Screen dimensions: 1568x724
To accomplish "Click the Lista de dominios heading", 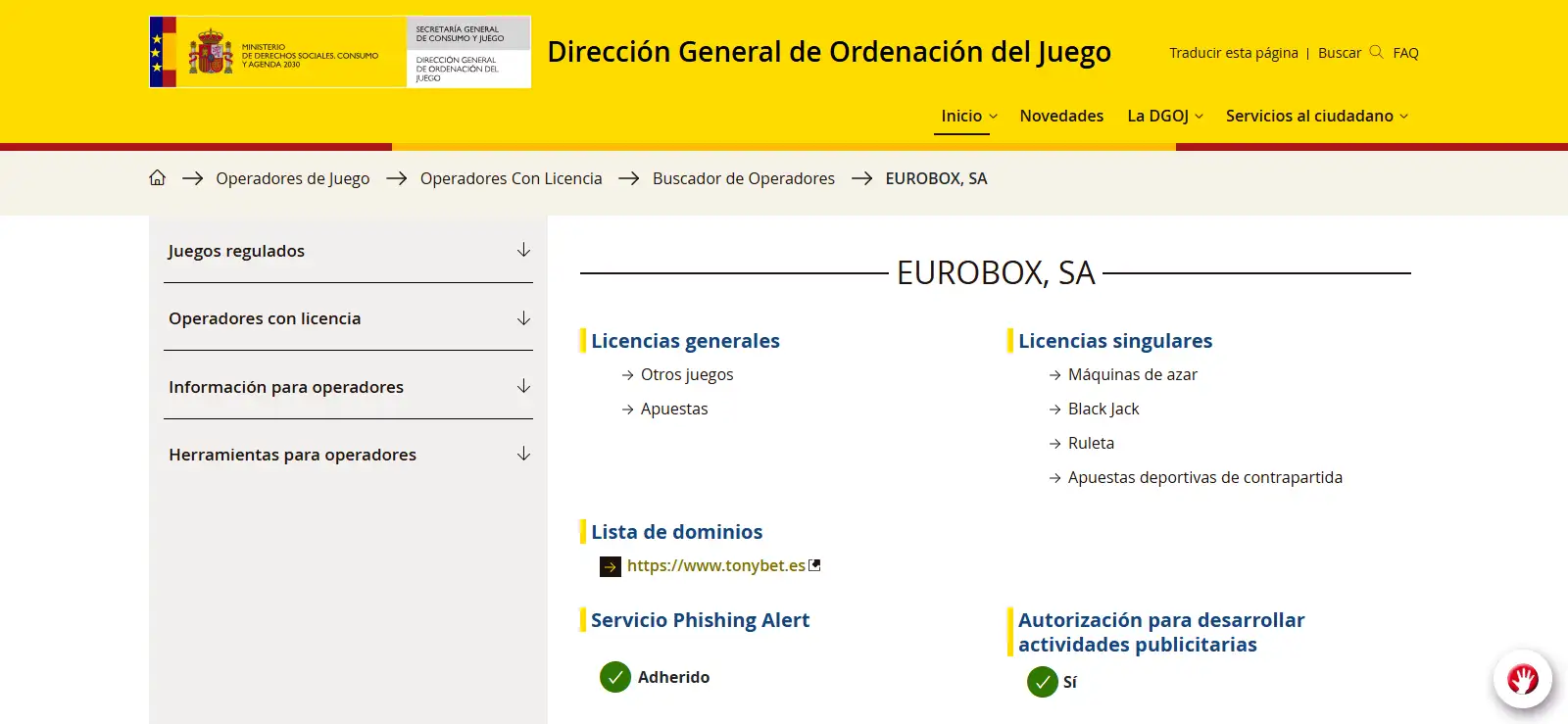I will tap(676, 532).
